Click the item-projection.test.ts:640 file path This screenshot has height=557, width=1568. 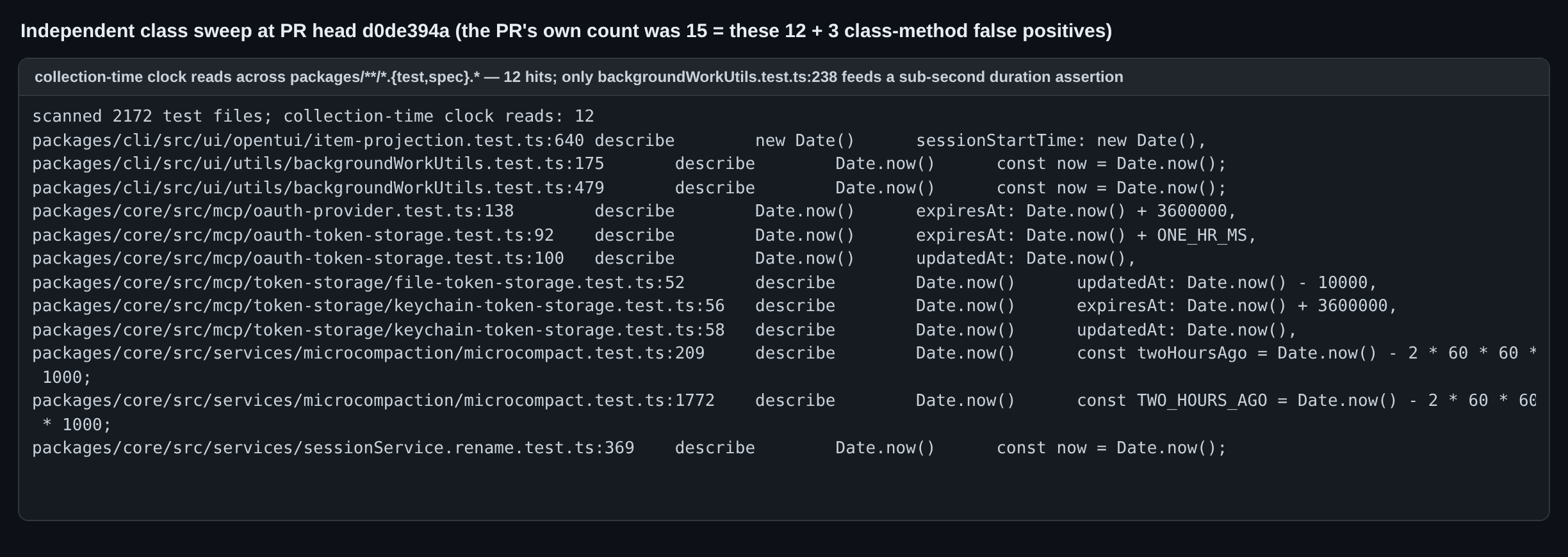point(308,140)
